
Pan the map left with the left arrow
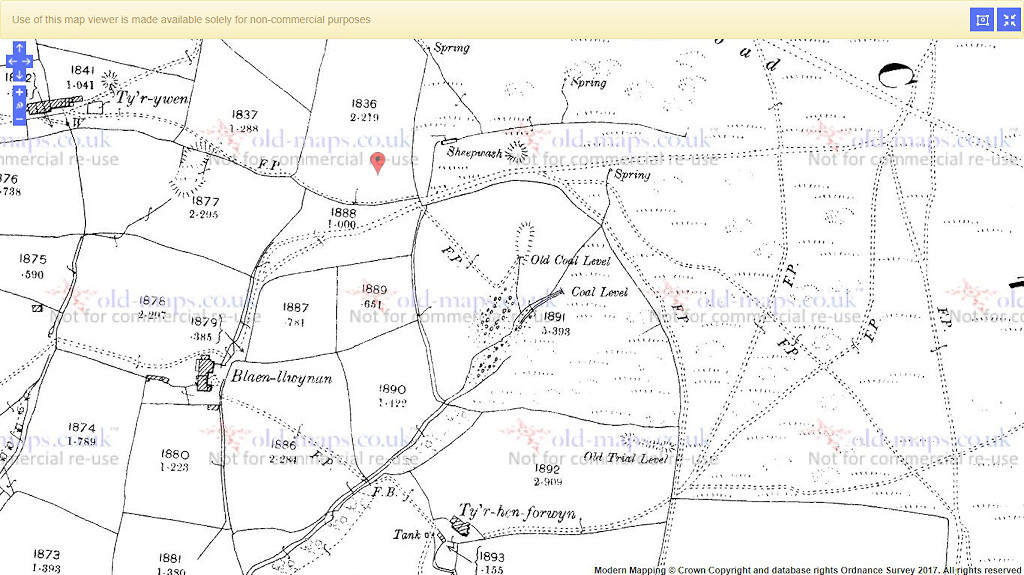(11, 61)
